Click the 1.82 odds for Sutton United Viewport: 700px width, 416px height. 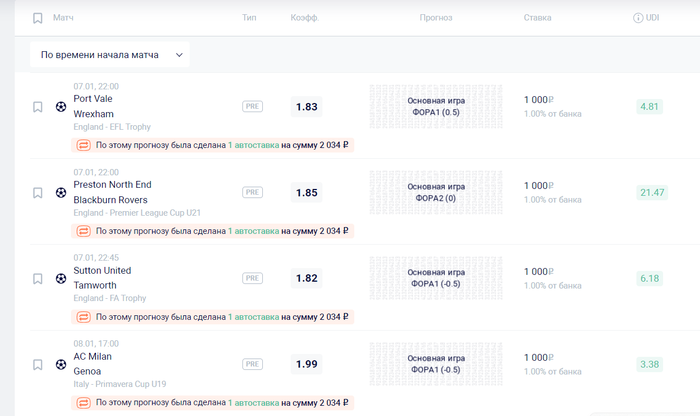(x=307, y=278)
